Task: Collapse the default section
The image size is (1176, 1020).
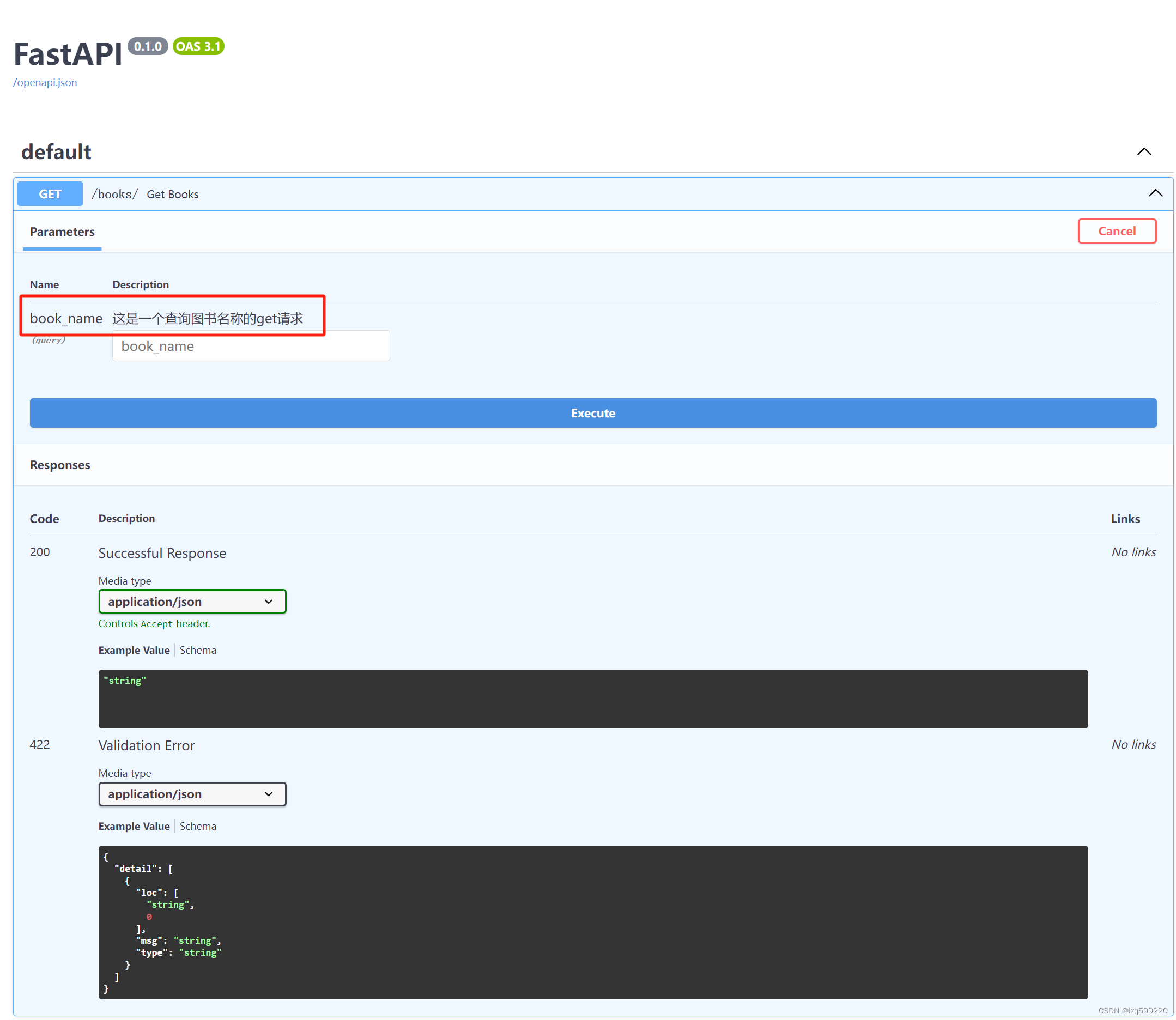Action: pos(1144,151)
